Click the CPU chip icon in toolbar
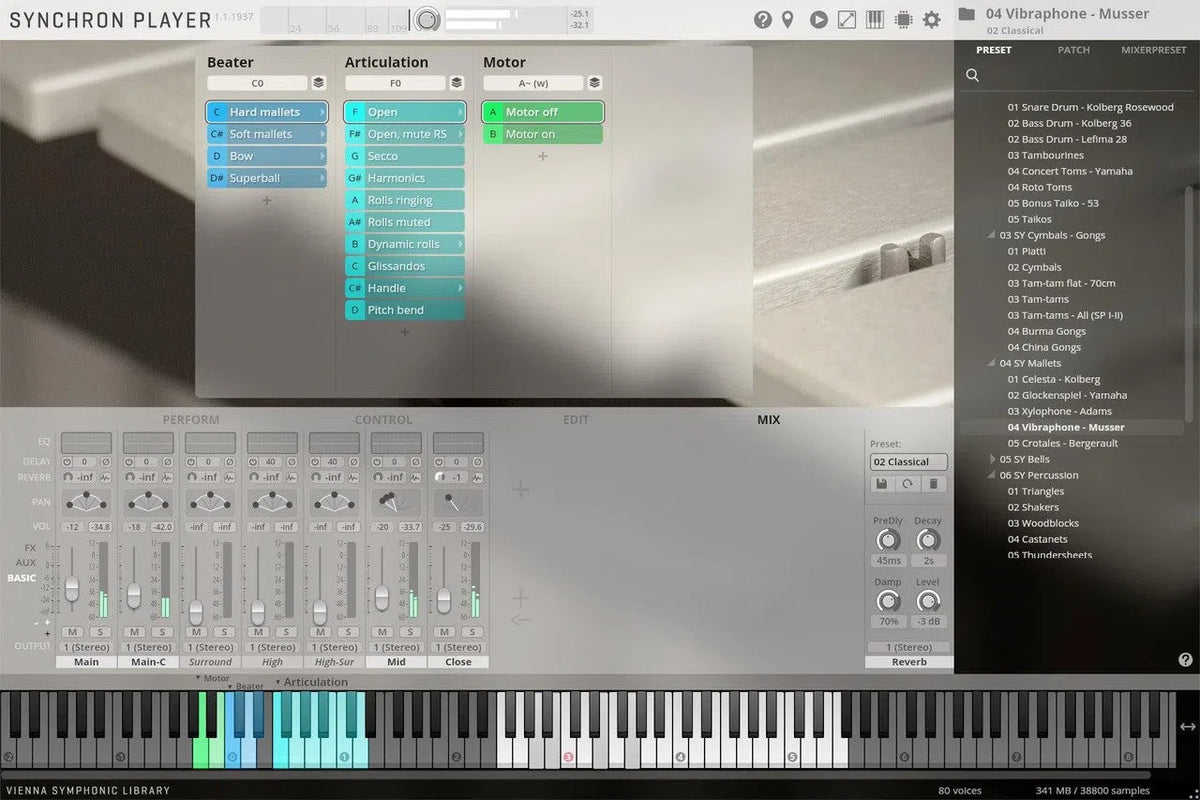The width and height of the screenshot is (1200, 800). (903, 19)
